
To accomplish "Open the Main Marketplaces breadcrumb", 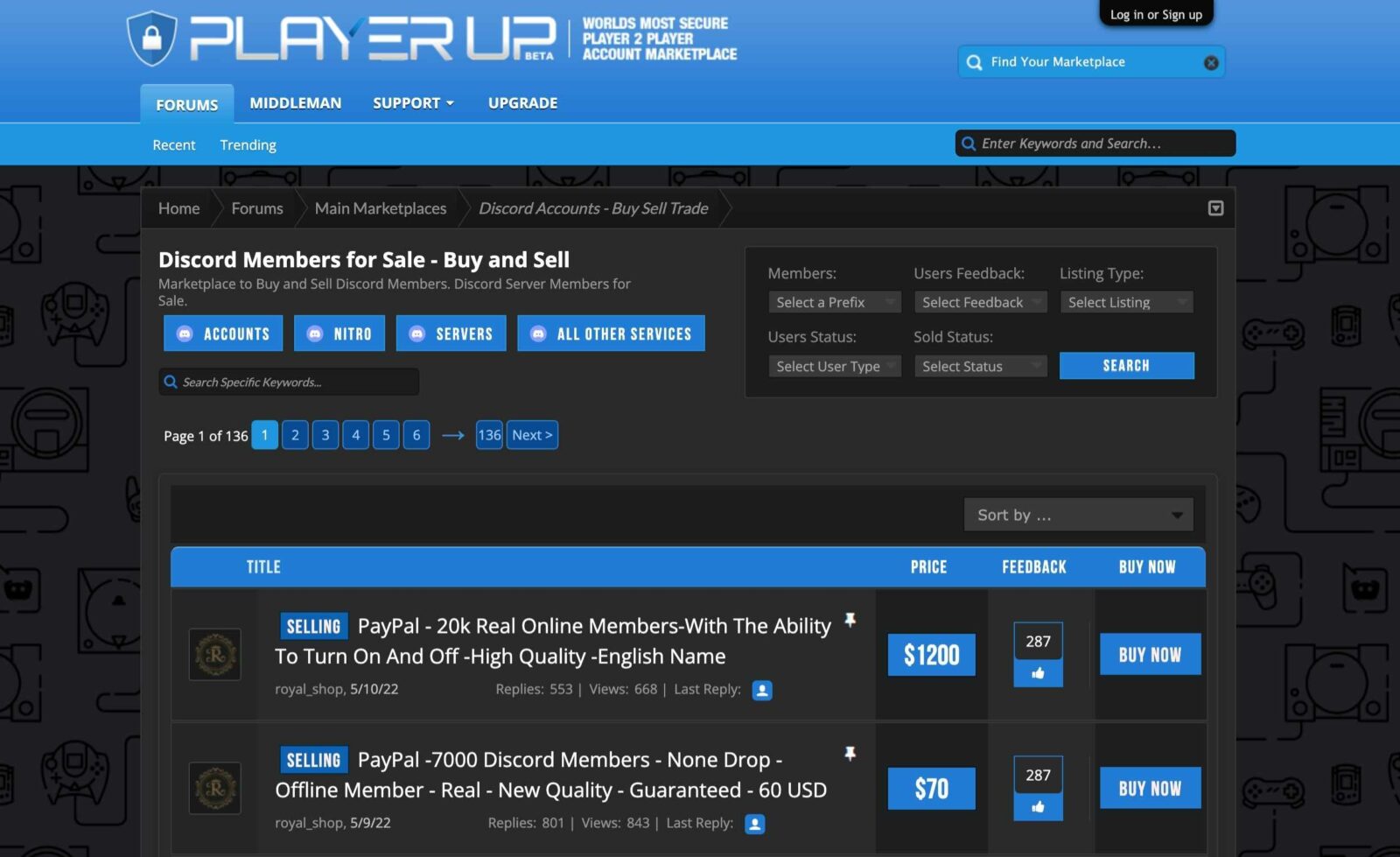I will pyautogui.click(x=381, y=208).
